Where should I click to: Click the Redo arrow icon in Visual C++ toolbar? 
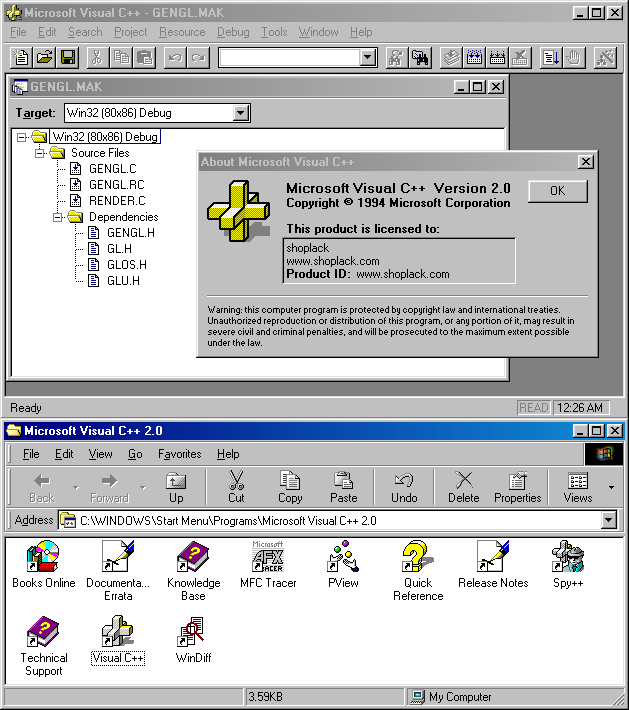click(198, 58)
